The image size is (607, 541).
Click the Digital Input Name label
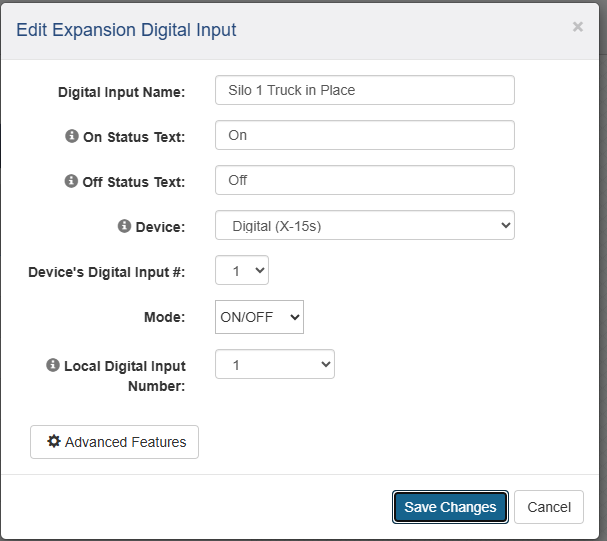click(x=121, y=92)
